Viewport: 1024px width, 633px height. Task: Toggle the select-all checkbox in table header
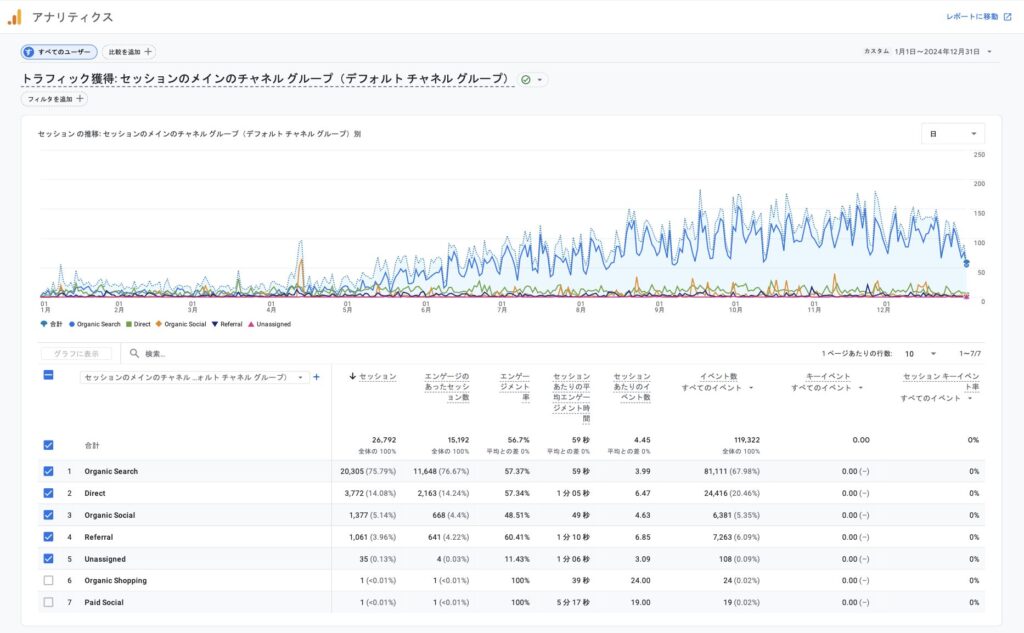click(49, 375)
